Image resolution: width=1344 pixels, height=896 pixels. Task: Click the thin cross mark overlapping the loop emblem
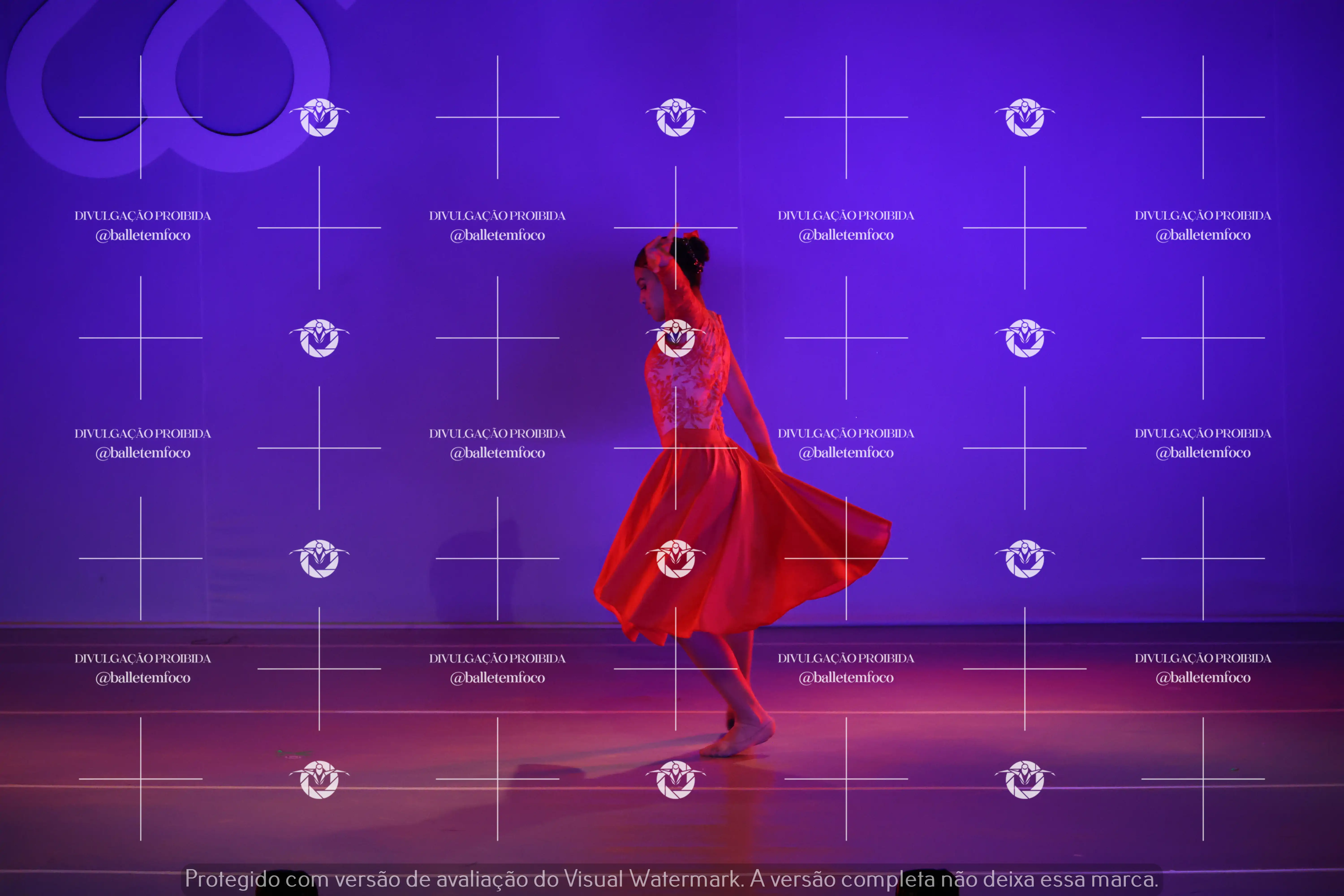[141, 117]
